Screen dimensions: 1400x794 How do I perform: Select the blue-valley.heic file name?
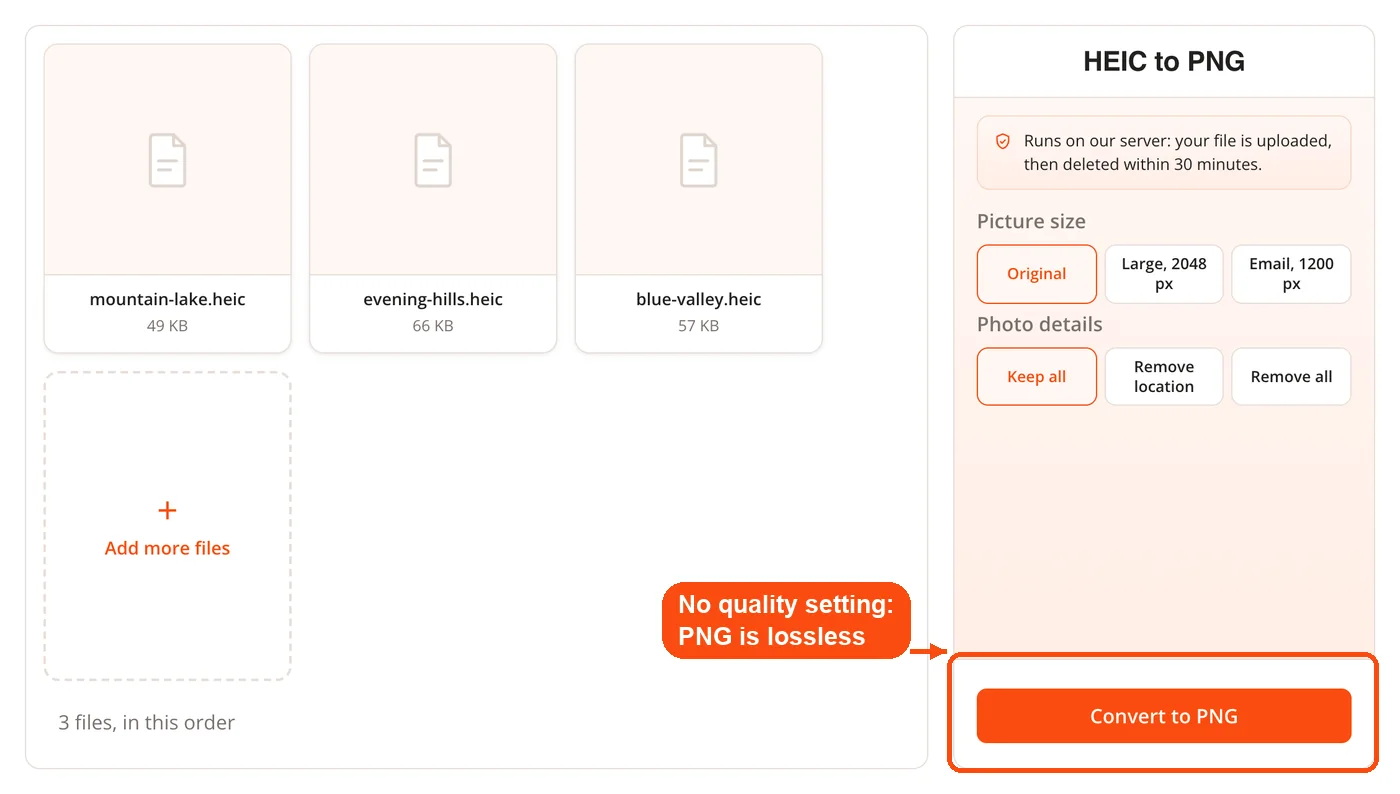click(699, 299)
